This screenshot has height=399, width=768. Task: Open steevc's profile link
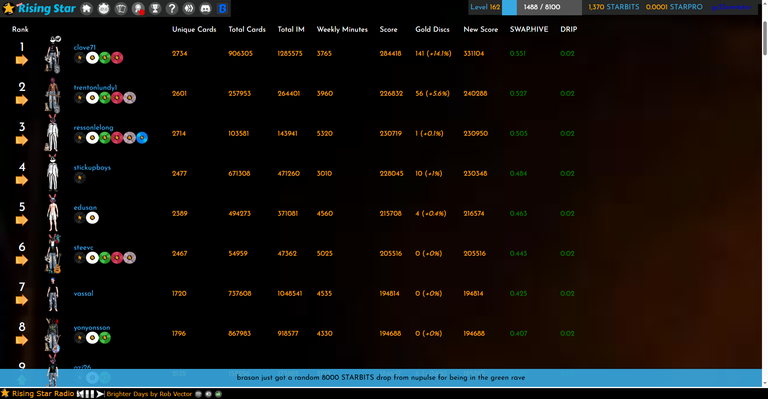tap(83, 248)
